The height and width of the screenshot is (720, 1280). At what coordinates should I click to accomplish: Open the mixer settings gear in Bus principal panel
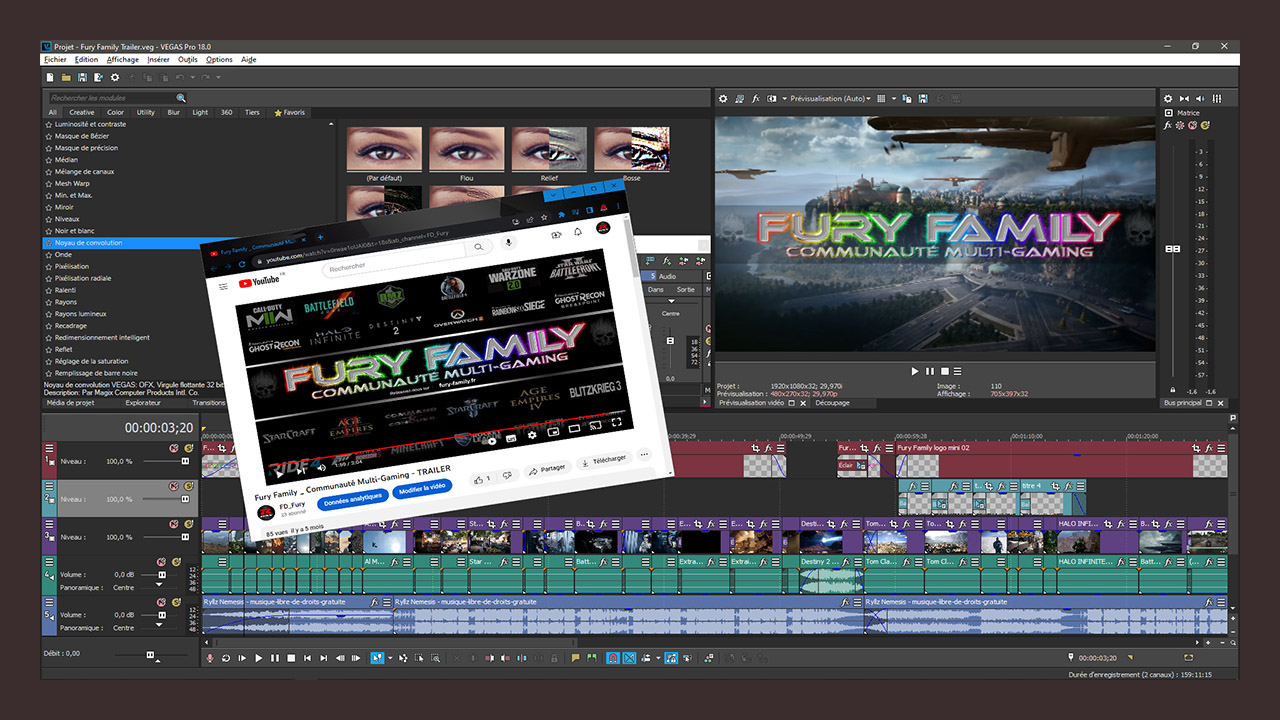1168,99
